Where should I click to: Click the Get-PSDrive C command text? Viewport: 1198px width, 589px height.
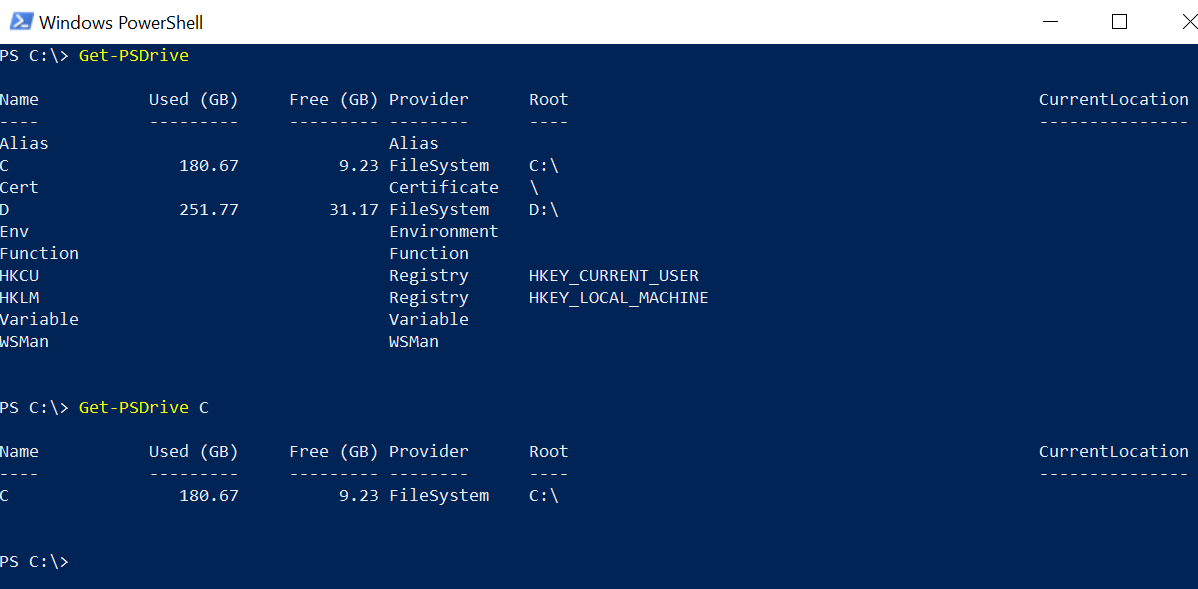(144, 408)
